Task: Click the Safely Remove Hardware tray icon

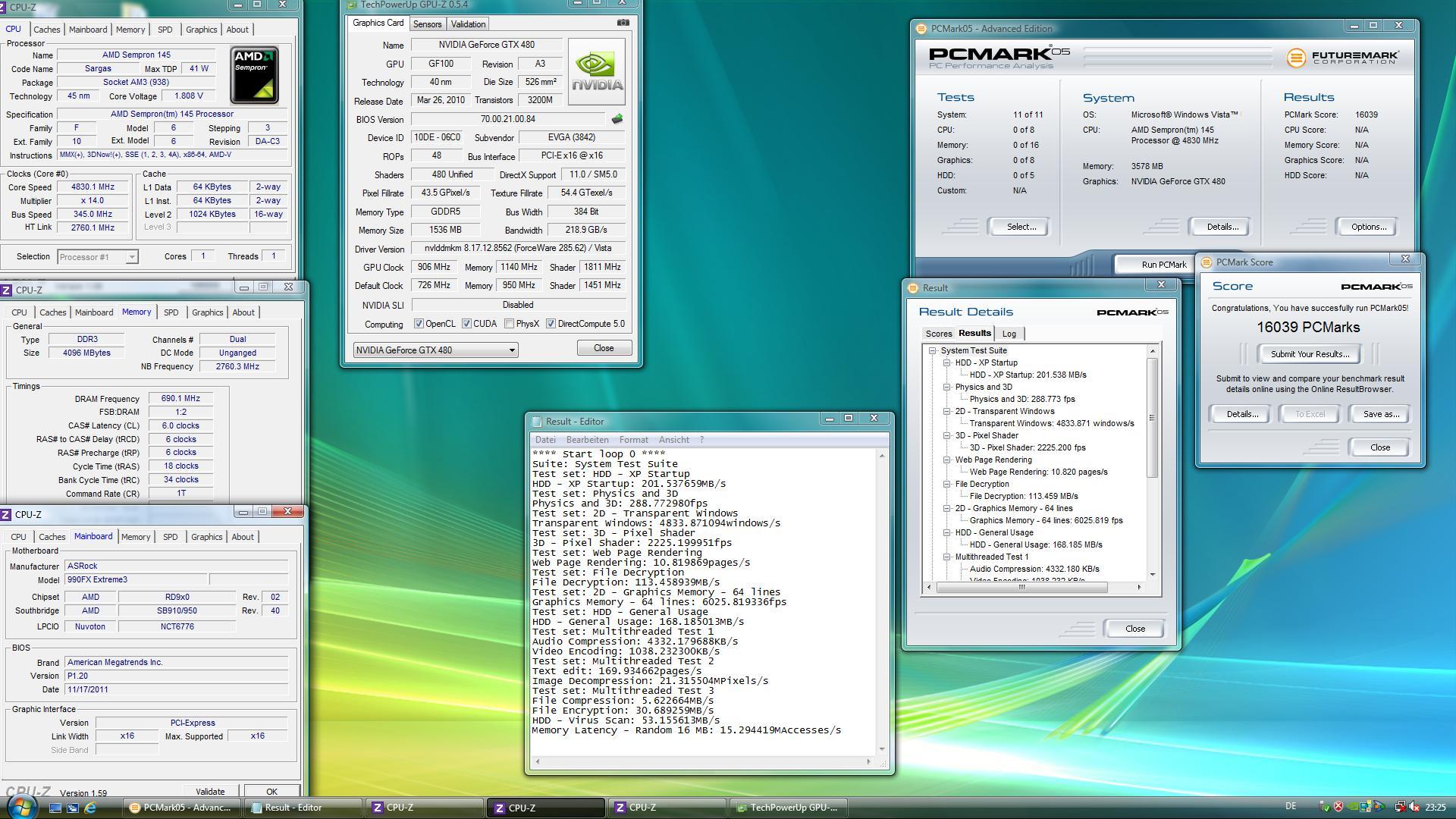Action: pyautogui.click(x=1325, y=807)
